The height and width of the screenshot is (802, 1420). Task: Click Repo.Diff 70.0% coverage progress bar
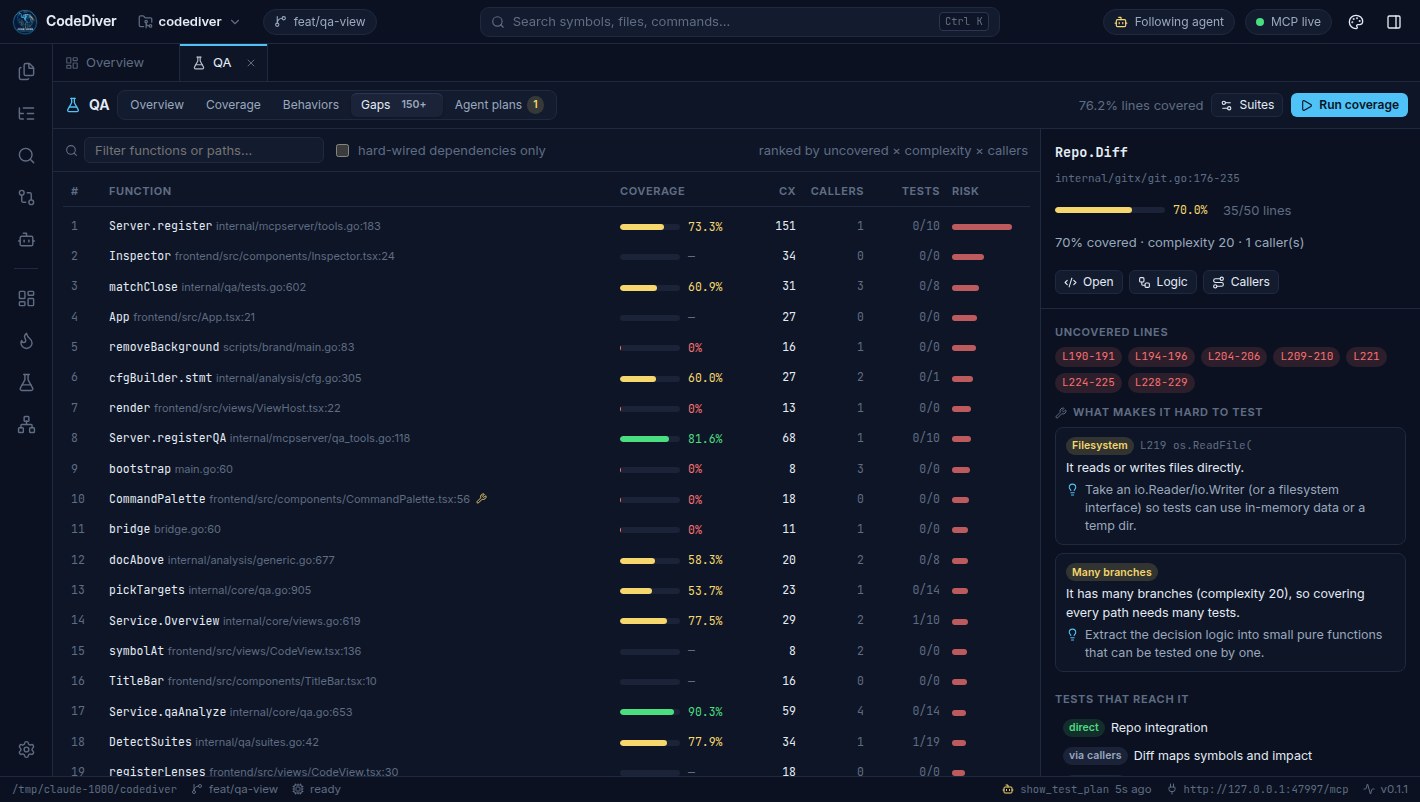tap(1110, 210)
